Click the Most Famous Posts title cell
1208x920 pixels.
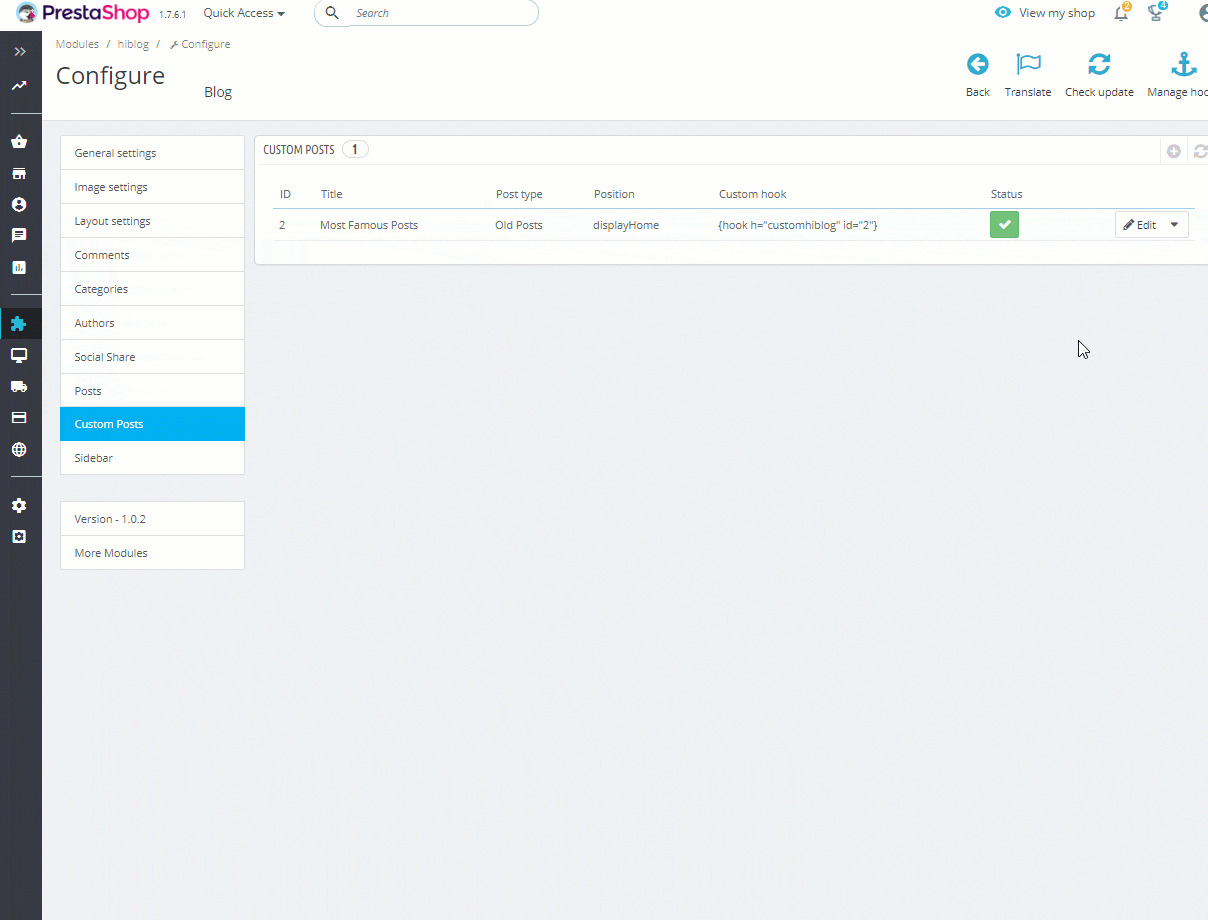click(x=369, y=225)
